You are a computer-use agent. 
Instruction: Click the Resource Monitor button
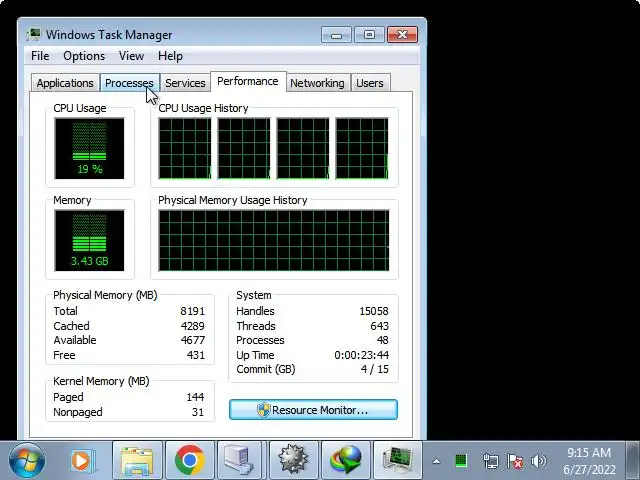[313, 409]
